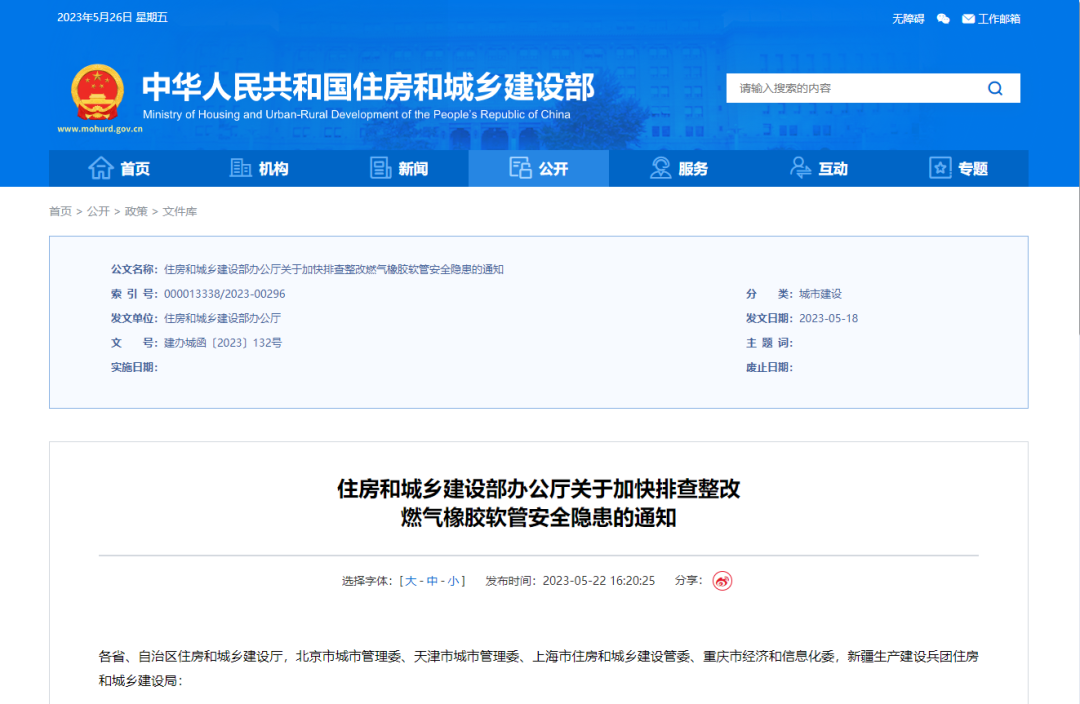Click the person icon beside 服务
The image size is (1080, 704).
click(x=661, y=167)
